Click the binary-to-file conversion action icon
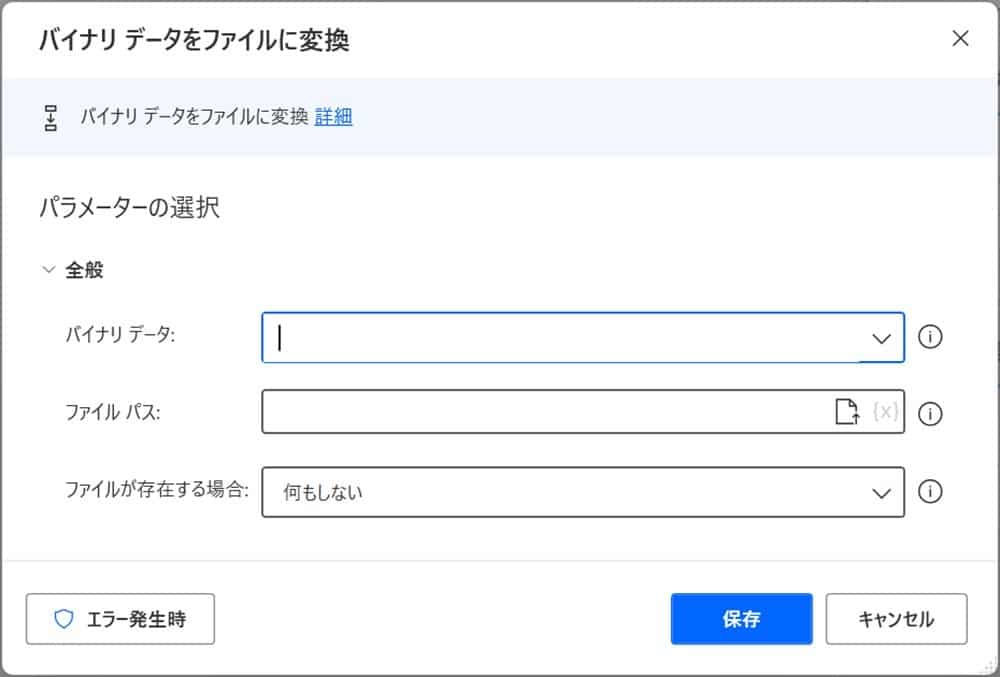The height and width of the screenshot is (677, 1000). click(x=51, y=117)
